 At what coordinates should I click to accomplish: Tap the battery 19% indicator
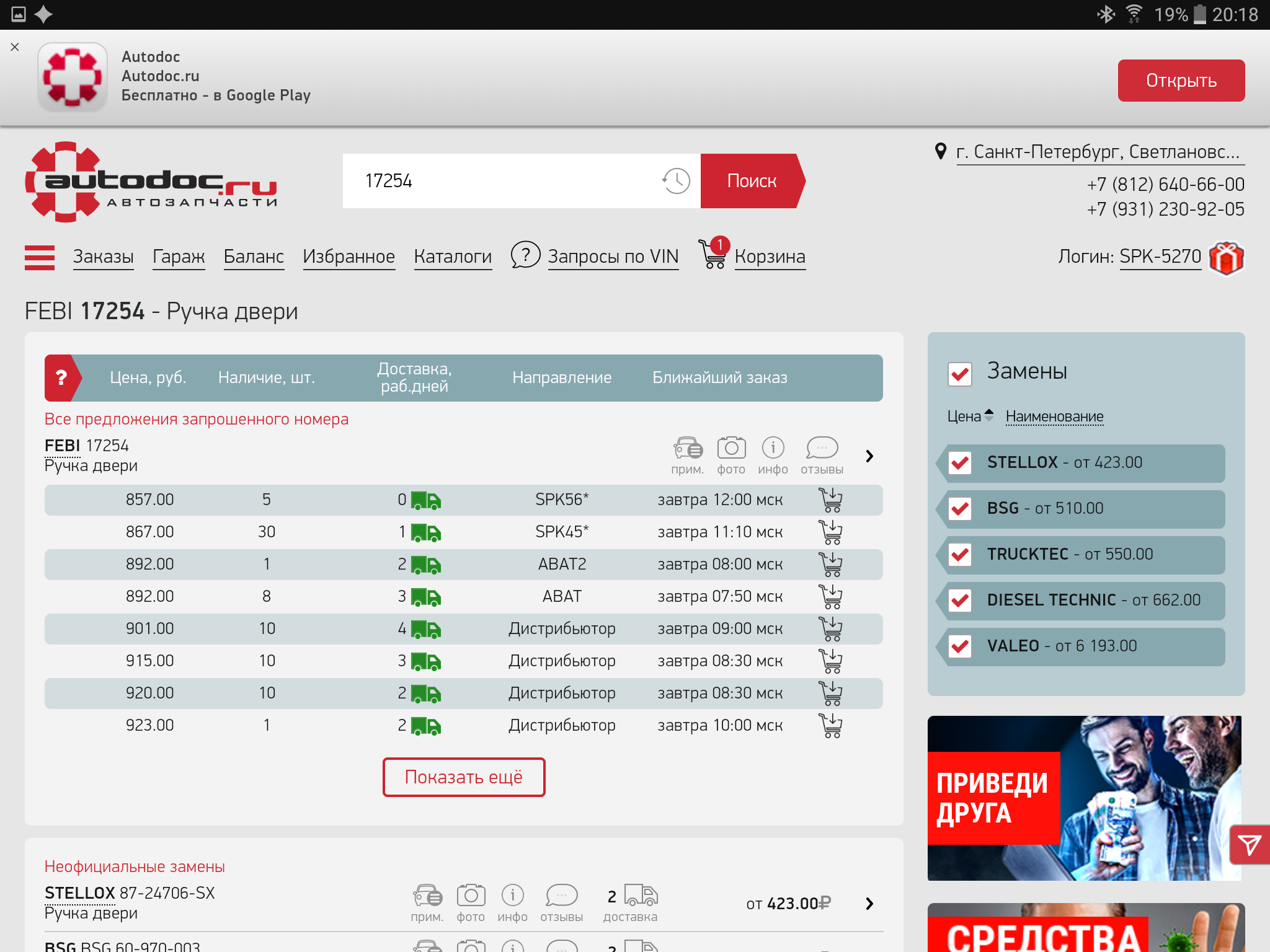pos(1180,14)
